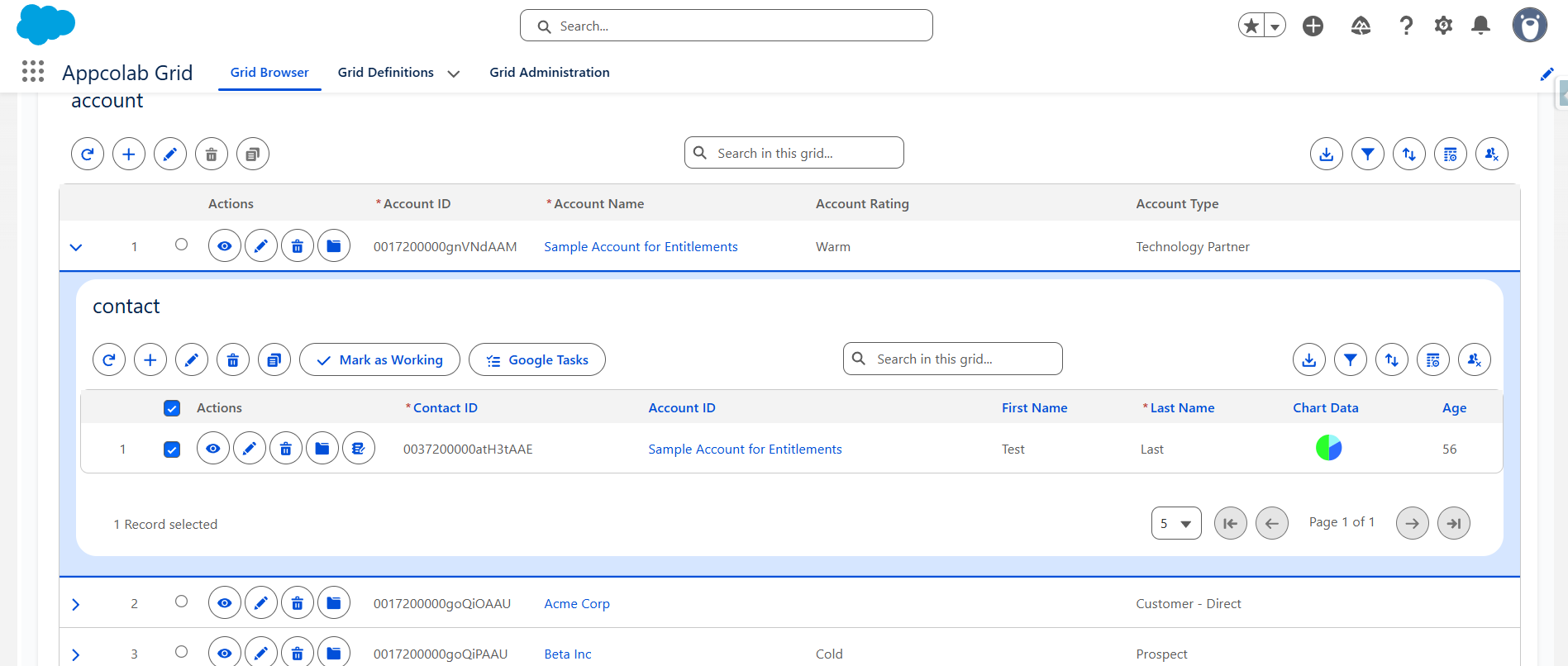Viewport: 1568px width, 666px height.
Task: Click account grid user-remove icon
Action: pos(1492,154)
